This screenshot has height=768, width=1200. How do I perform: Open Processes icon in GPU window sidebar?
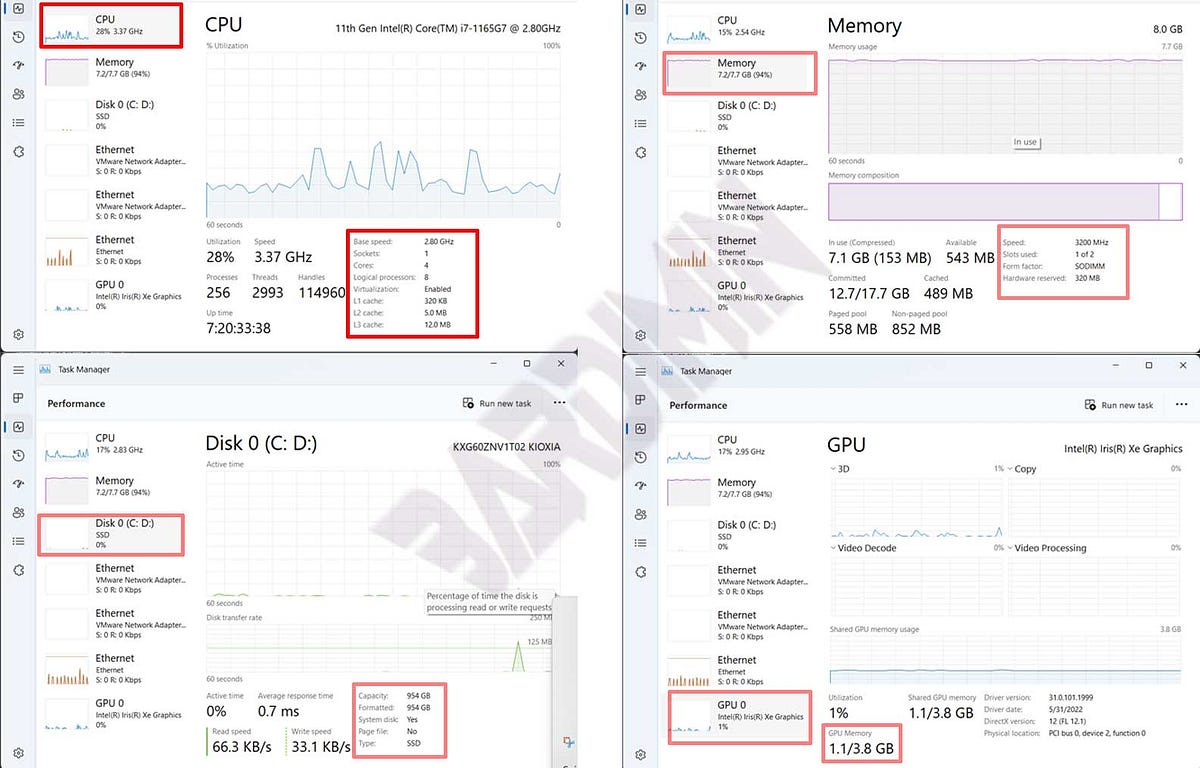(640, 400)
